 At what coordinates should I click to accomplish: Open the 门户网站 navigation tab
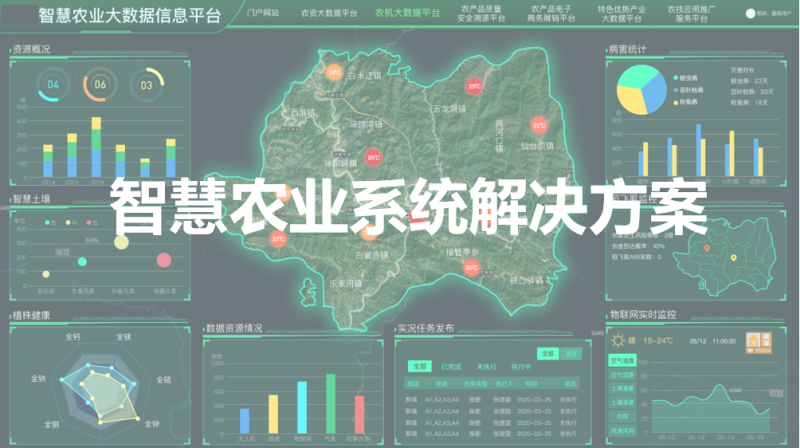click(x=262, y=14)
